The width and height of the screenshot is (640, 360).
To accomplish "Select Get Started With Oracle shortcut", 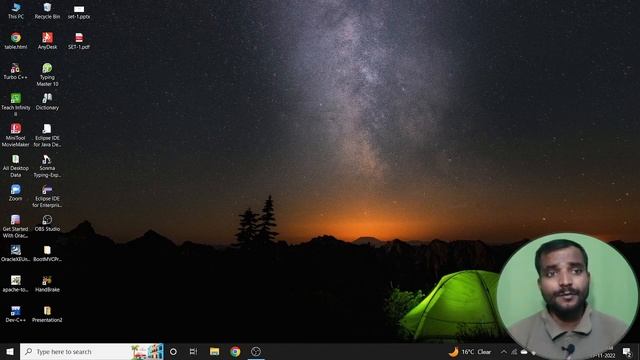I will [16, 227].
